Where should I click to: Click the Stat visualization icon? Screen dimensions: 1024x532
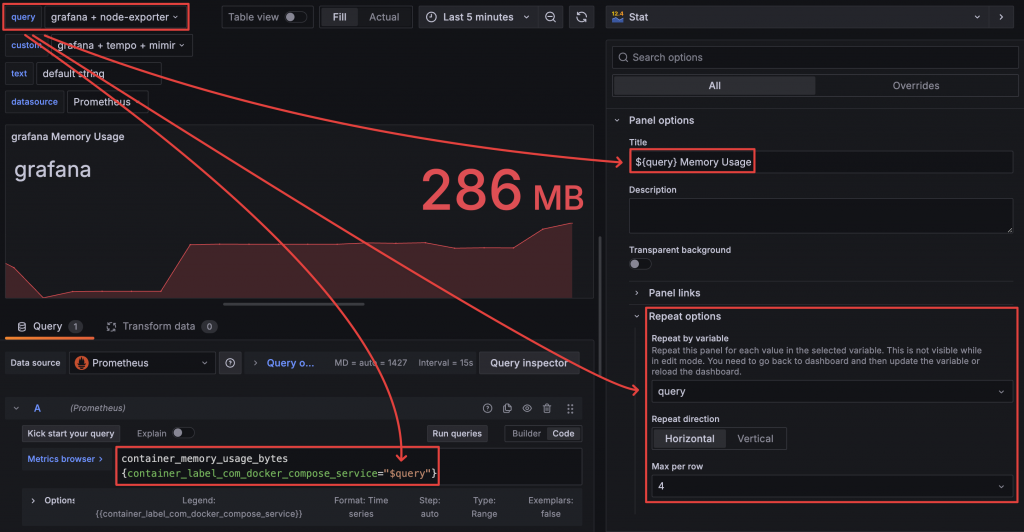[x=618, y=17]
